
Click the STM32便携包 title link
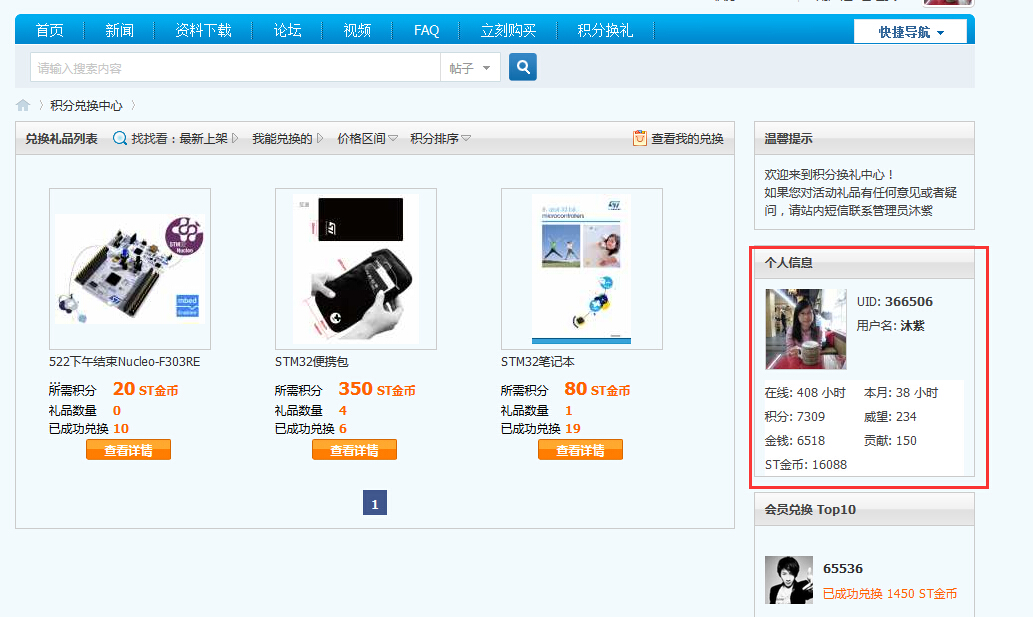click(x=312, y=362)
